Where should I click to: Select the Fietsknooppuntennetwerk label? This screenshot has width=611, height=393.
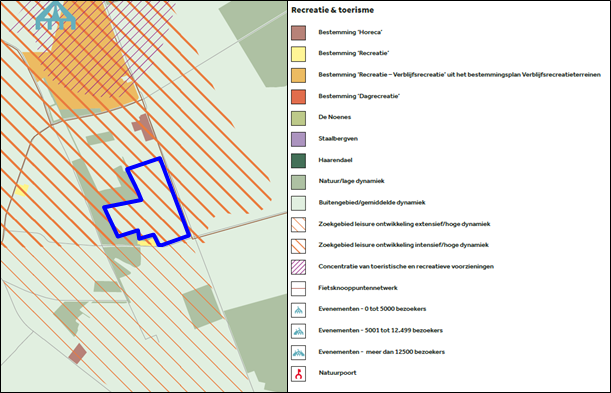coord(358,288)
